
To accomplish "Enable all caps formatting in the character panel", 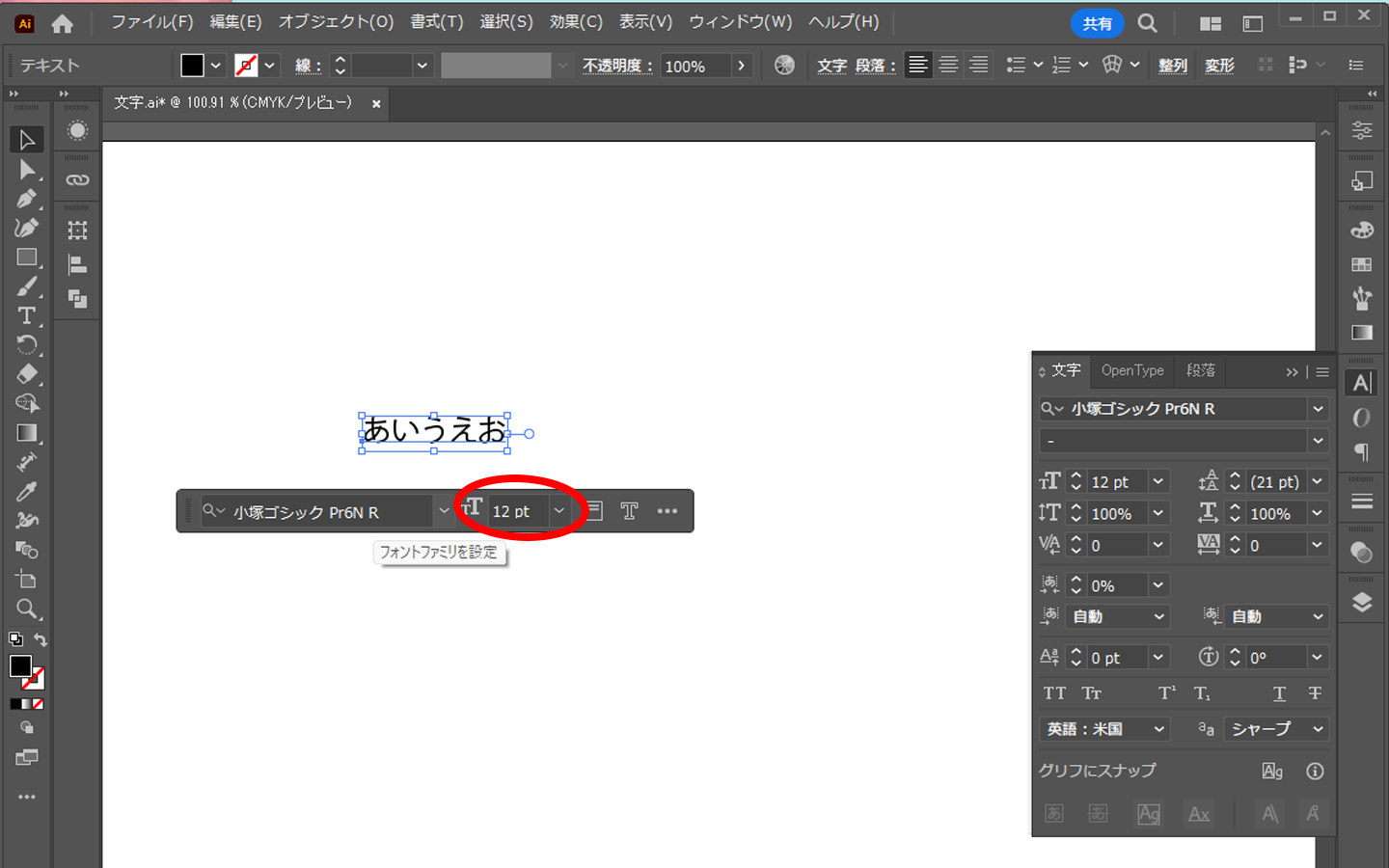I will 1054,692.
